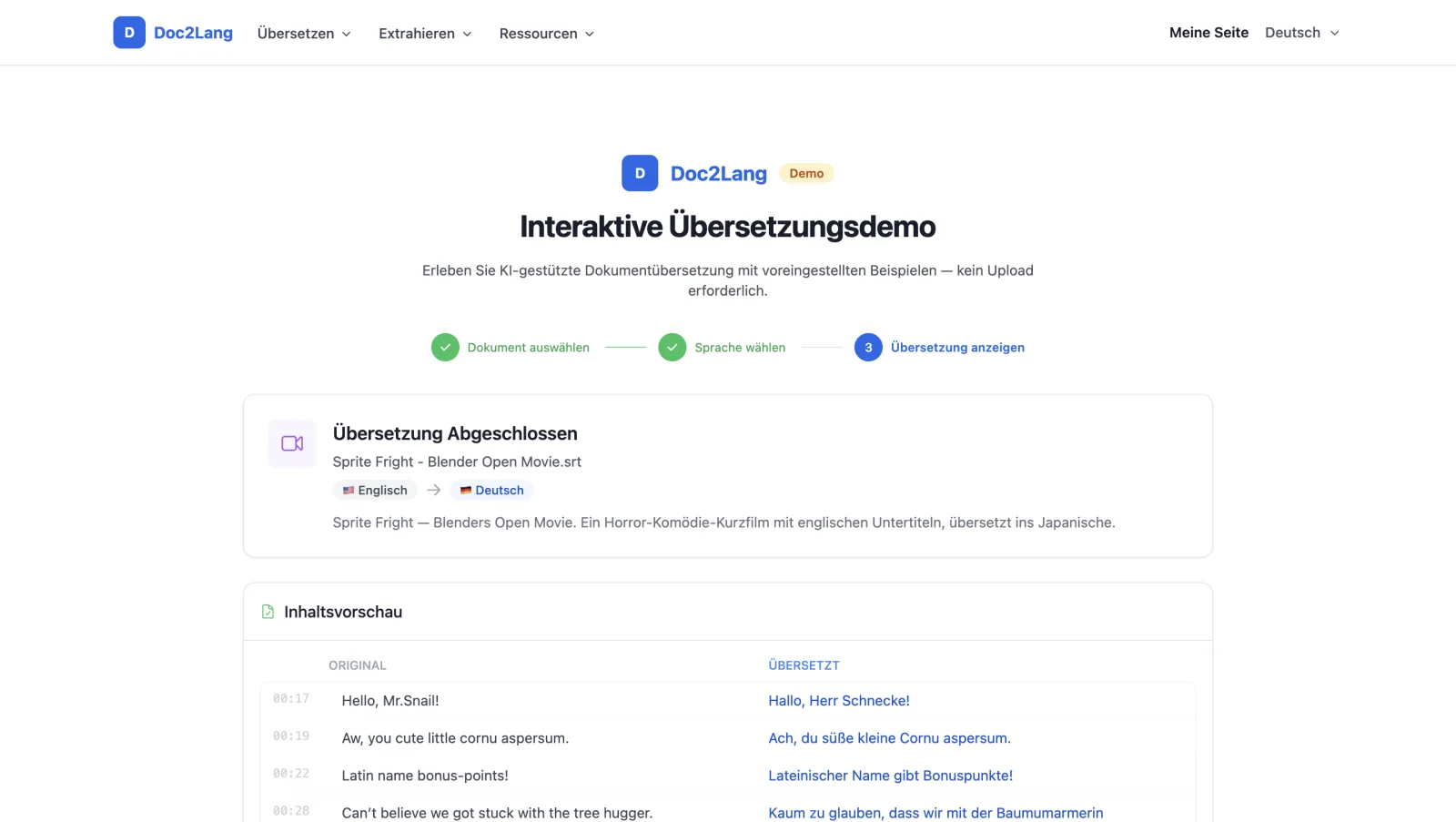Open the Ressourcen dropdown
The width and height of the screenshot is (1456, 822).
(546, 34)
